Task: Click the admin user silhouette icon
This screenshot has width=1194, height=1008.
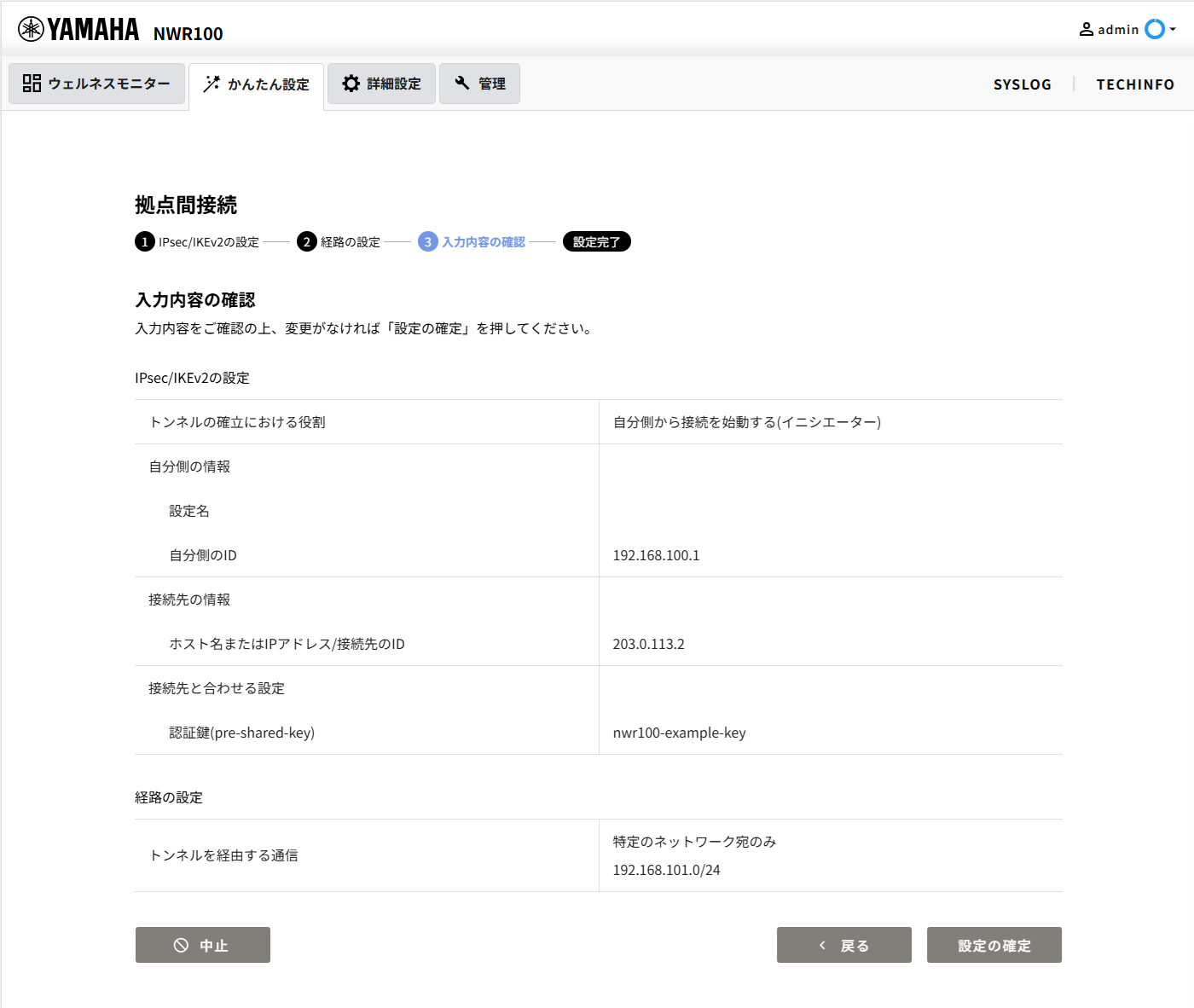Action: 1087,29
